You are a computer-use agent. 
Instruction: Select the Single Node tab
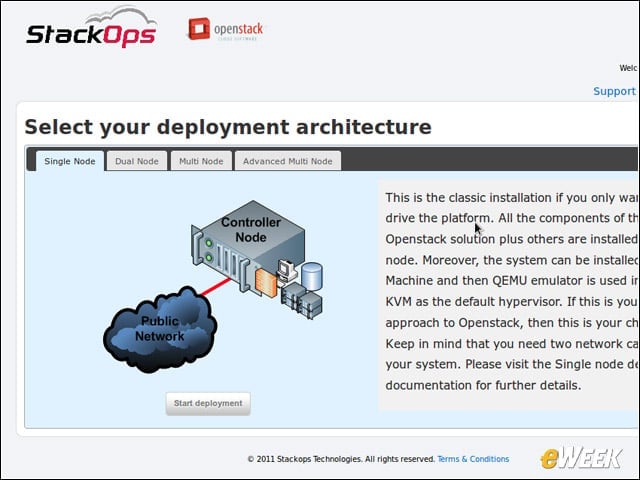tap(70, 161)
